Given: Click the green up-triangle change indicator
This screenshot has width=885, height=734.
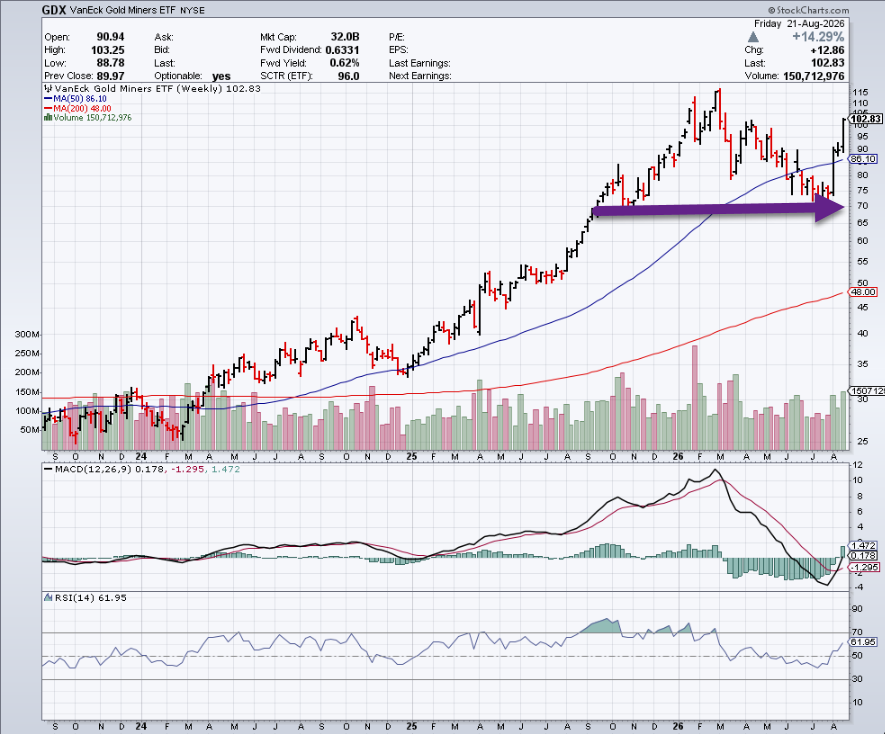Looking at the screenshot, I should coord(753,37).
